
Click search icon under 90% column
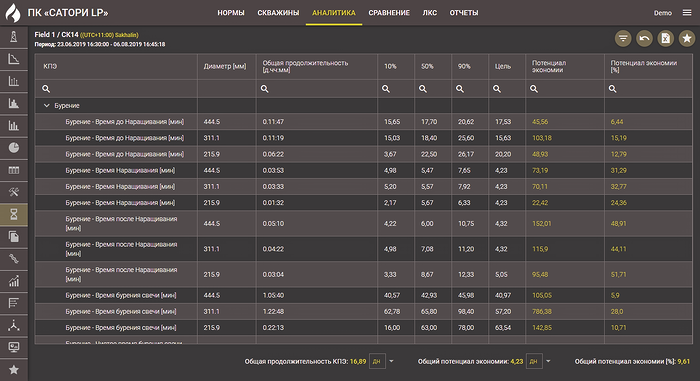coord(460,89)
